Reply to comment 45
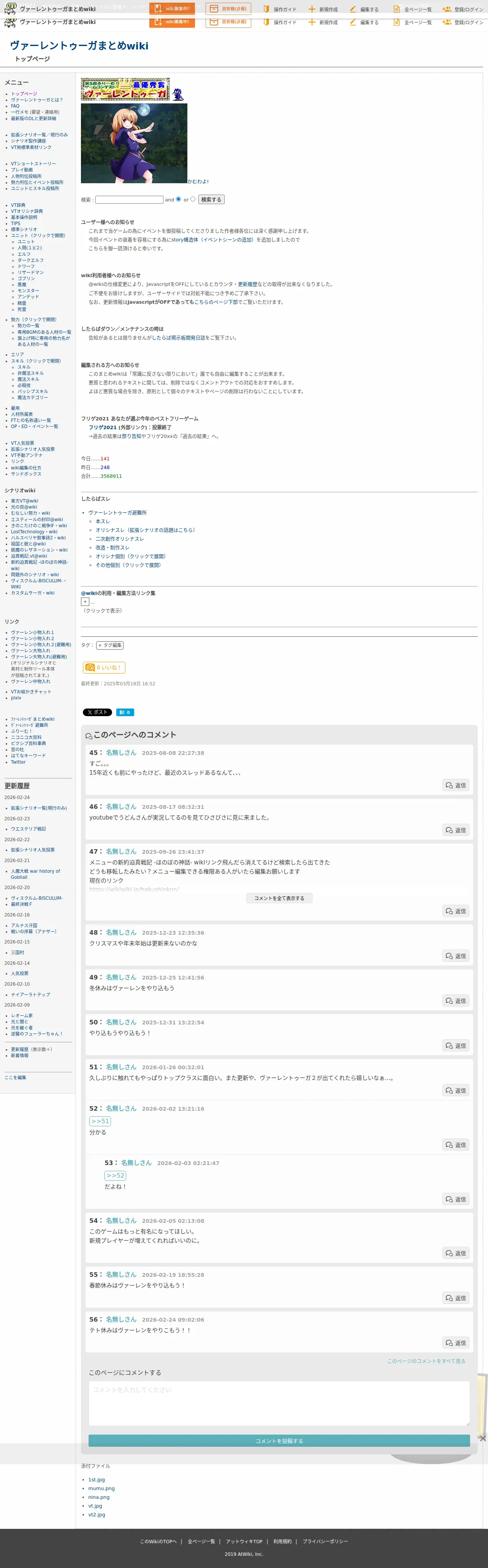Viewport: 488px width, 1568px height. [456, 785]
